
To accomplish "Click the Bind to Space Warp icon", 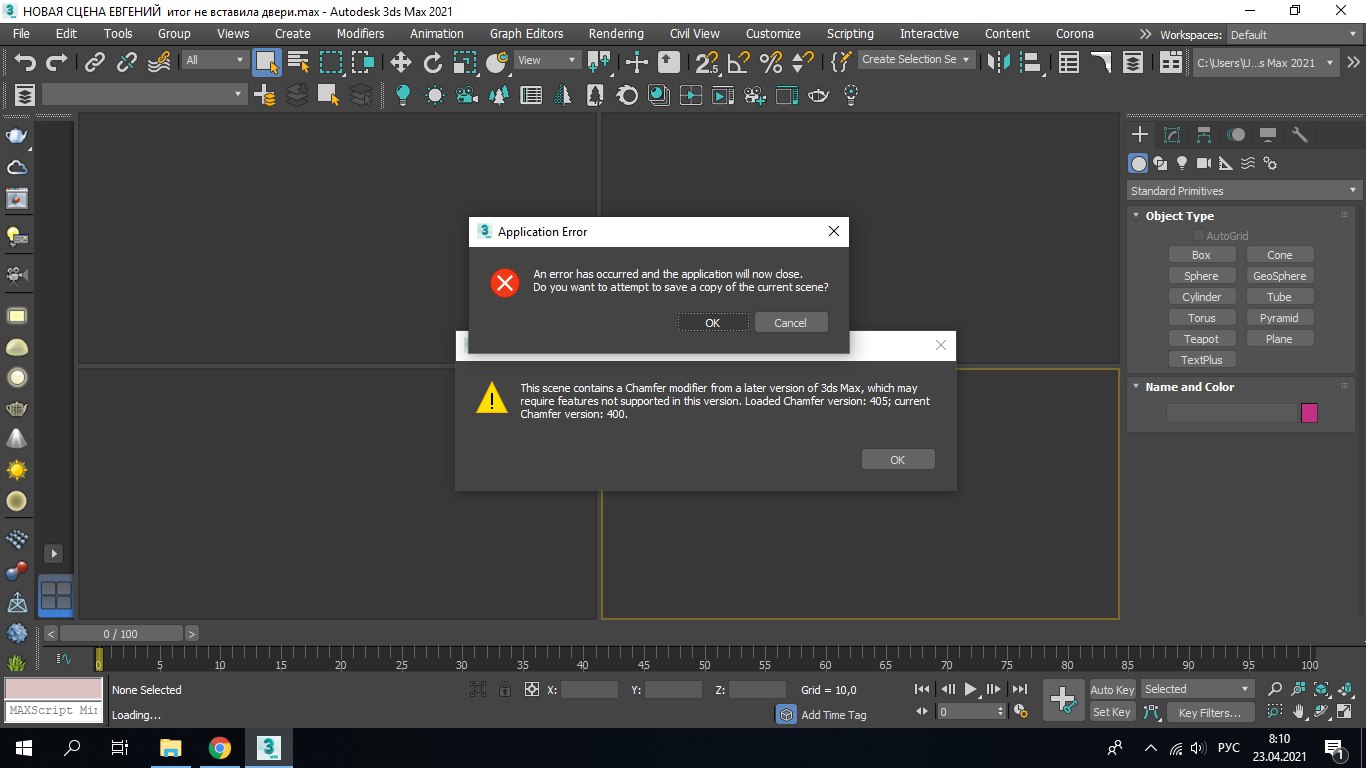I will pos(159,62).
